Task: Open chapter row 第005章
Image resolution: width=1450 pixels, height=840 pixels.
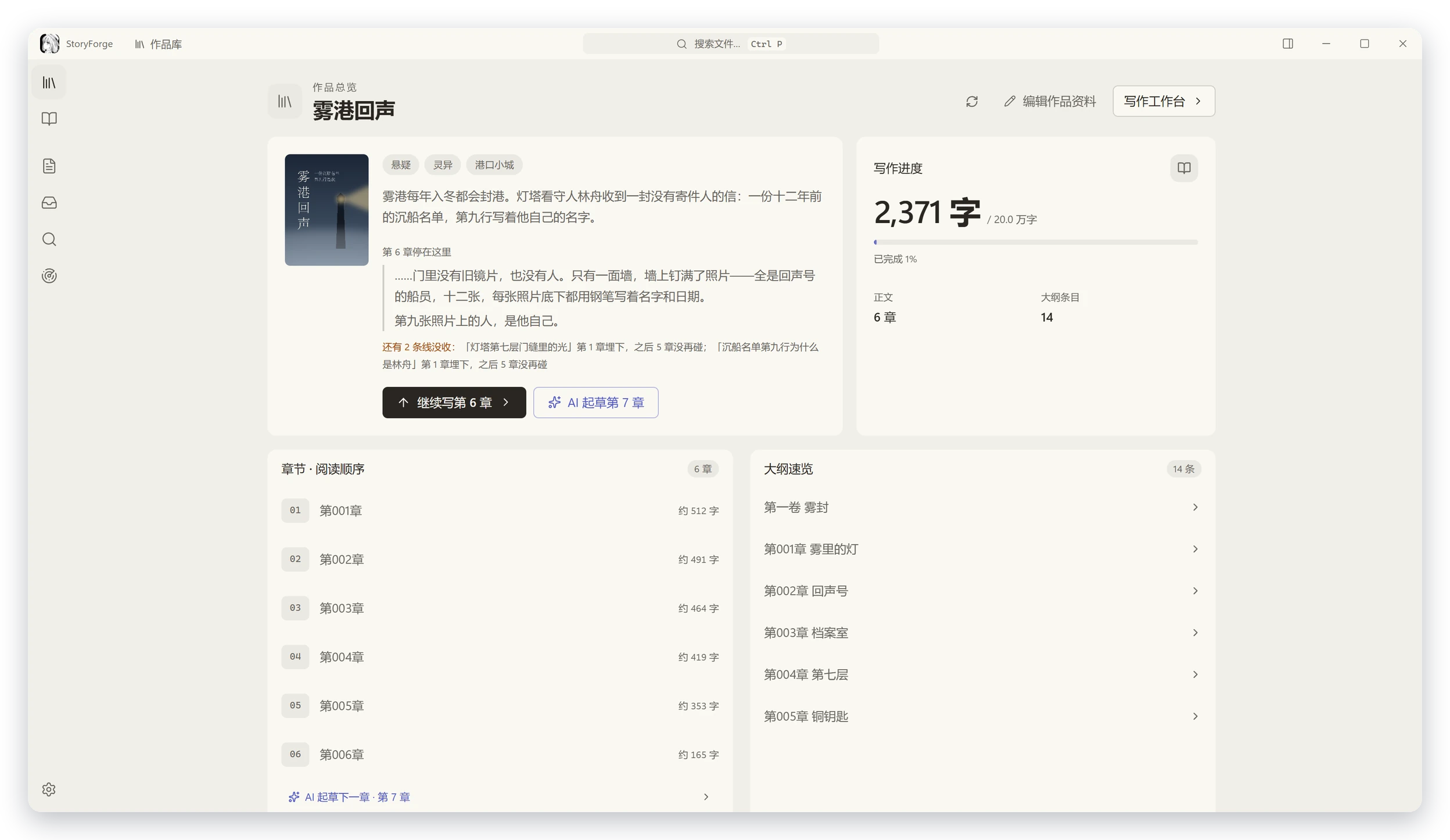Action: (x=500, y=706)
